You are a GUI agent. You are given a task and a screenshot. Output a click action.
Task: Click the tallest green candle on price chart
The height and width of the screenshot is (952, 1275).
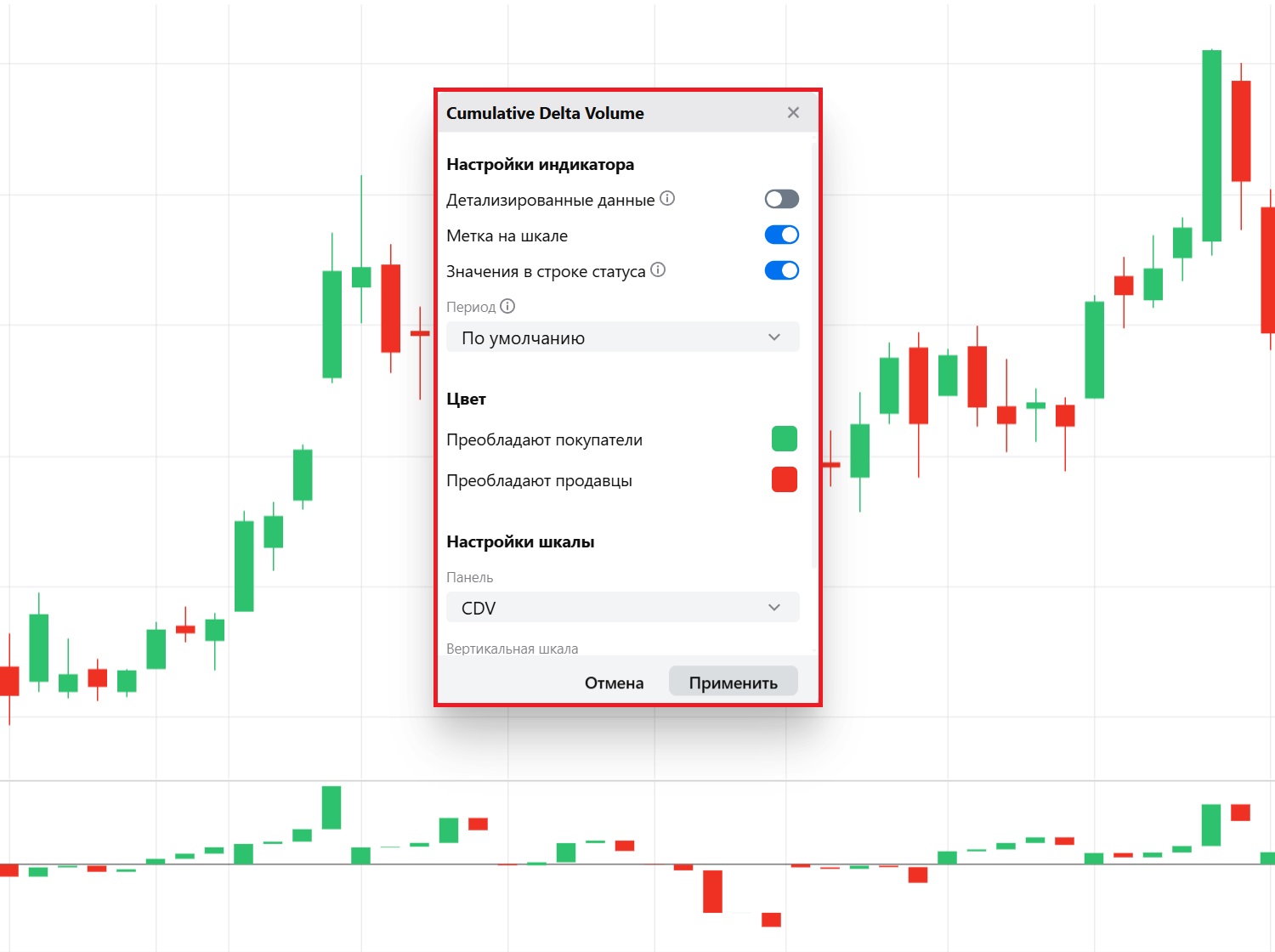click(1211, 144)
